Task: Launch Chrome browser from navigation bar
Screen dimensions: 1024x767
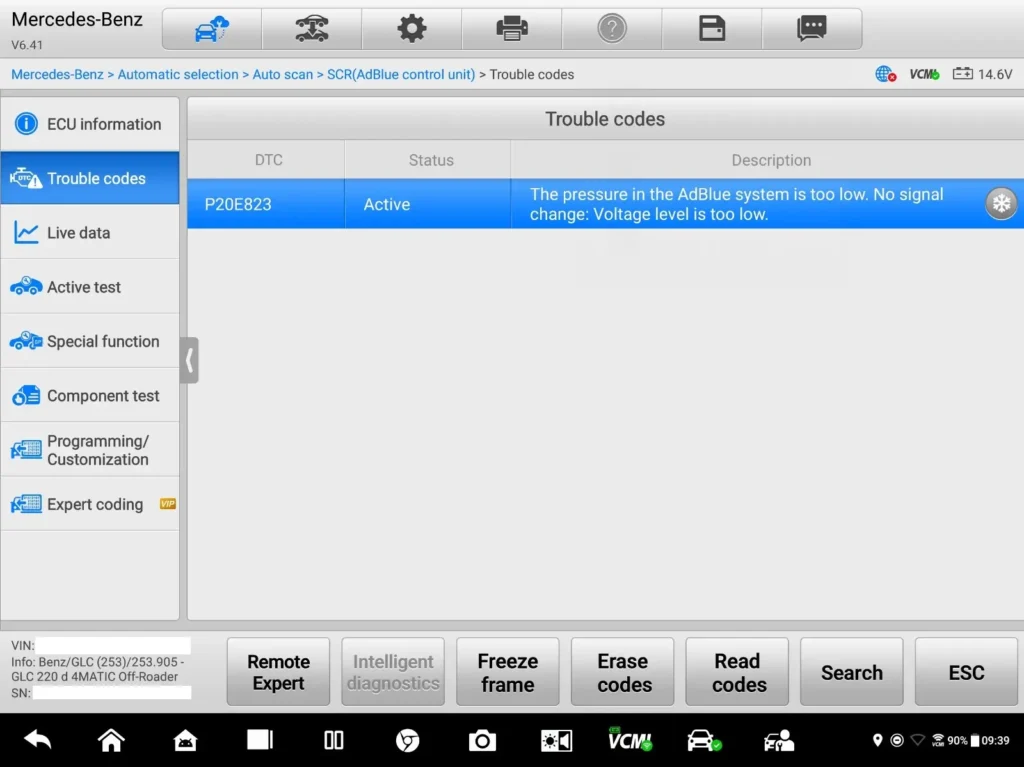Action: (x=408, y=740)
